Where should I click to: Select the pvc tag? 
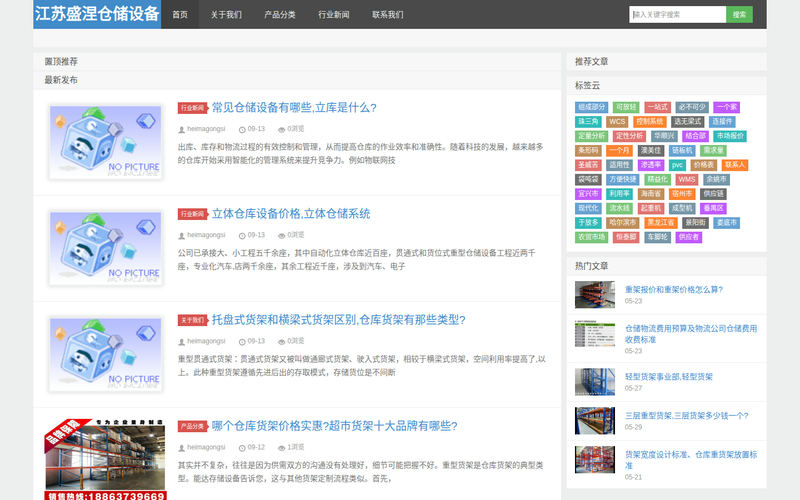click(x=677, y=165)
